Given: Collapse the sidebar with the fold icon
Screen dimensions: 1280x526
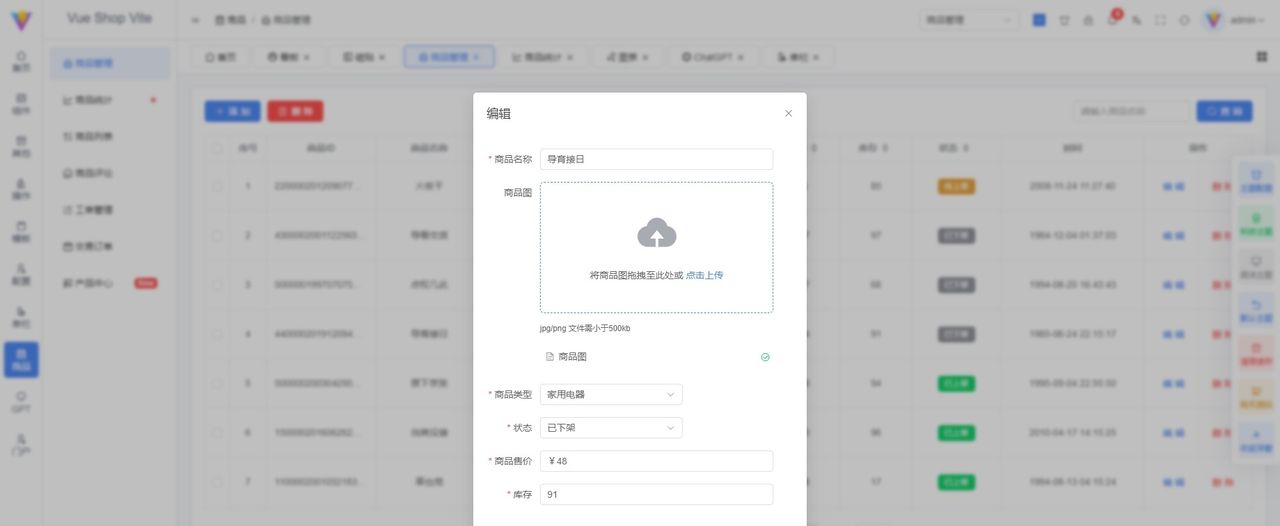Looking at the screenshot, I should pyautogui.click(x=195, y=20).
